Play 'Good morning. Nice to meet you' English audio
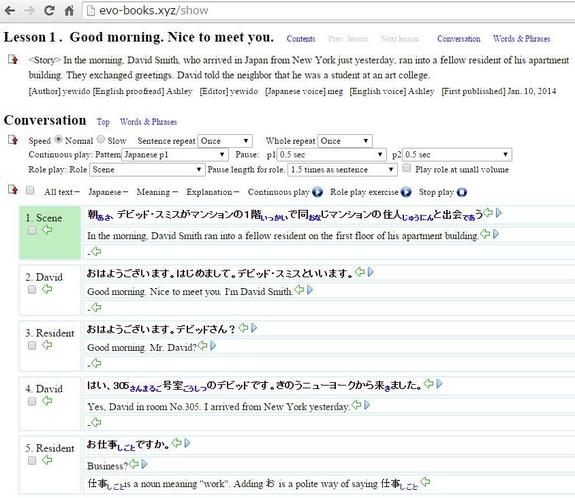The height and width of the screenshot is (498, 575). point(310,290)
